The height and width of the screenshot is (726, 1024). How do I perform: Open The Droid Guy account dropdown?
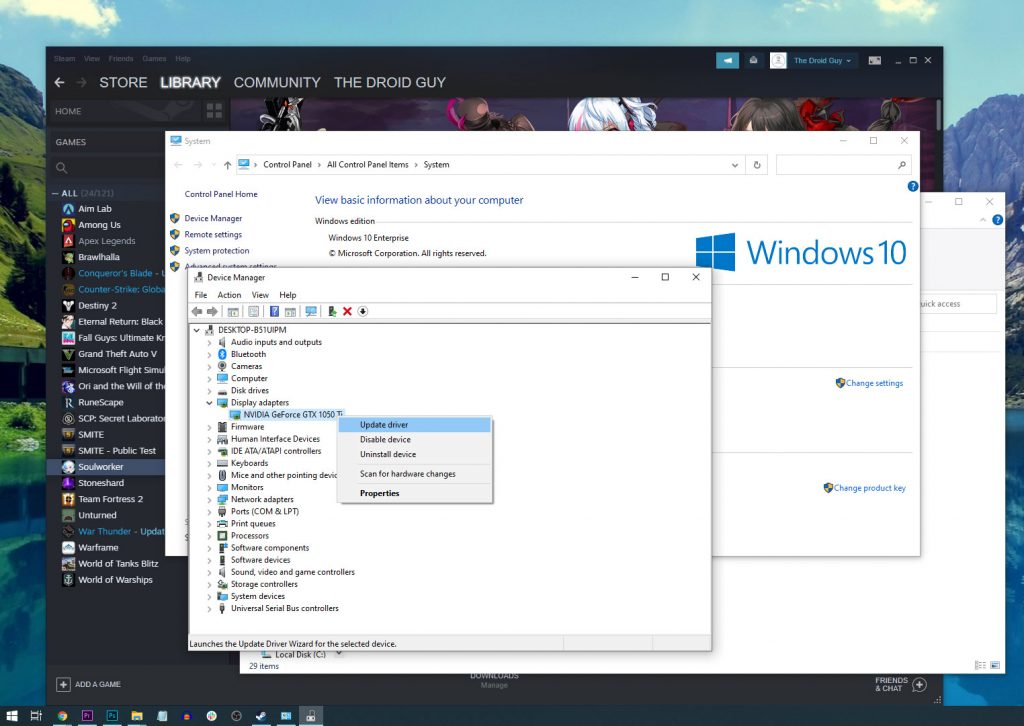tap(822, 61)
